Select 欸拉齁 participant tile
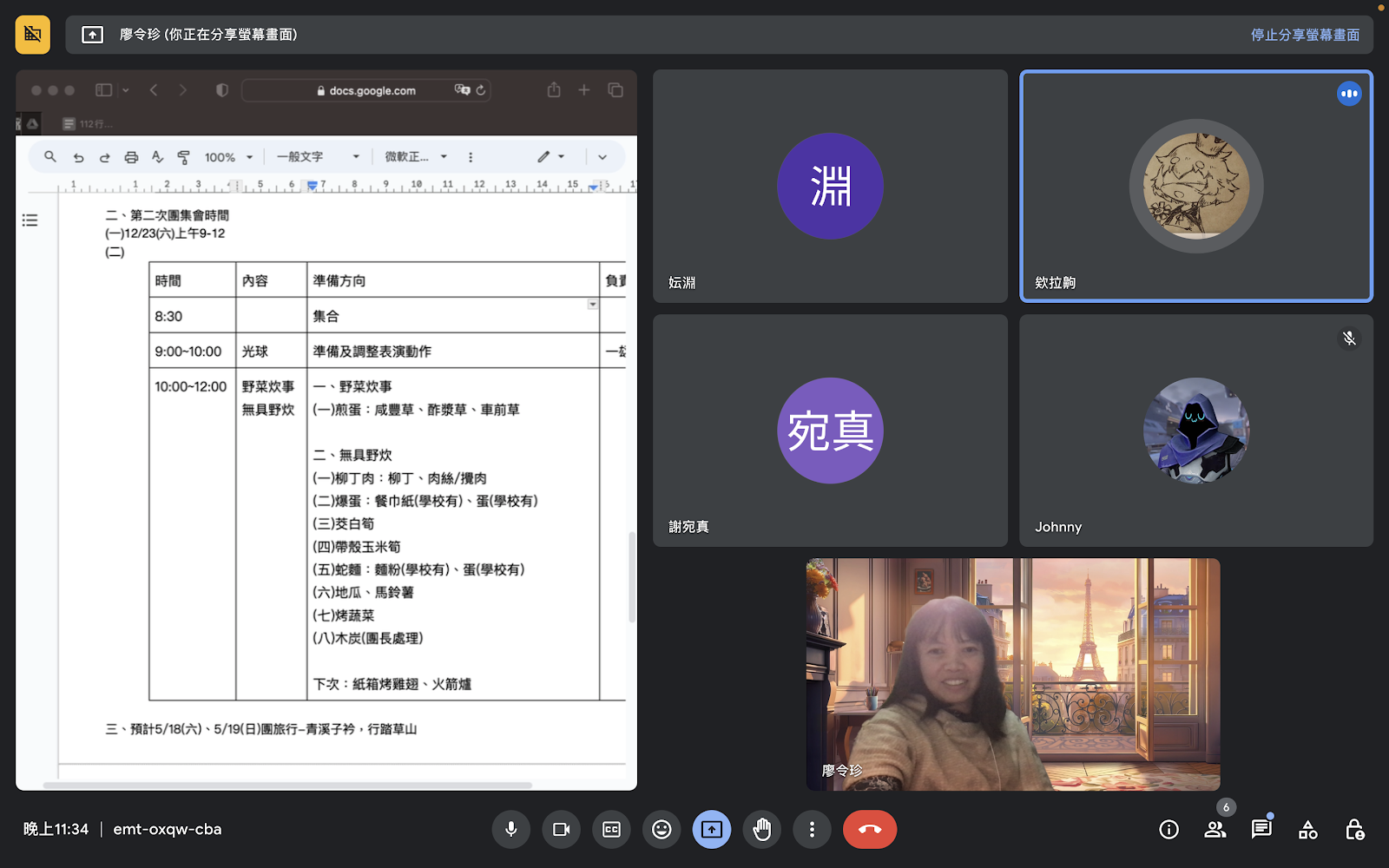Viewport: 1389px width, 868px height. click(1196, 187)
